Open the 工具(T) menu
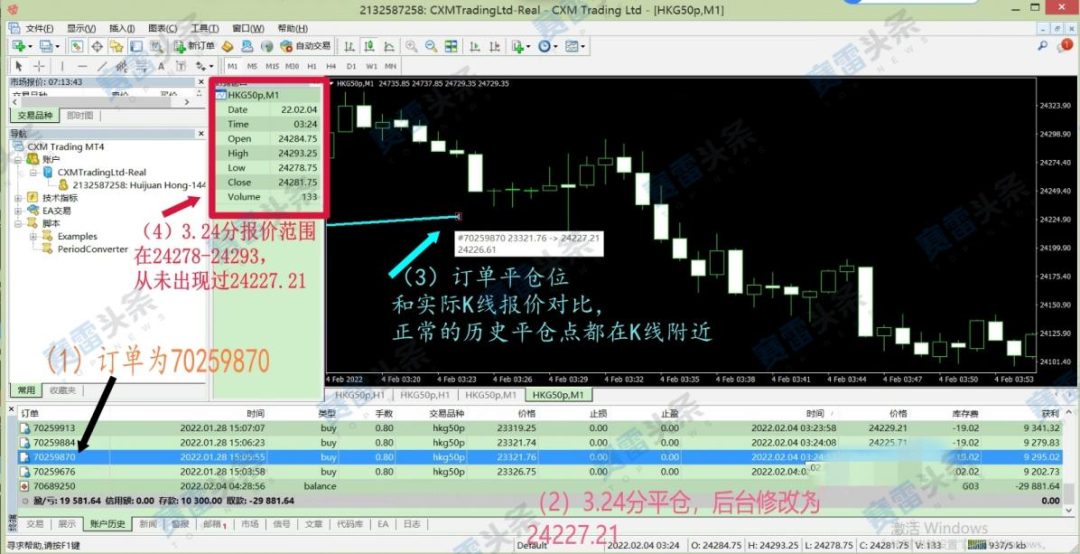1080x554 pixels. tap(205, 28)
